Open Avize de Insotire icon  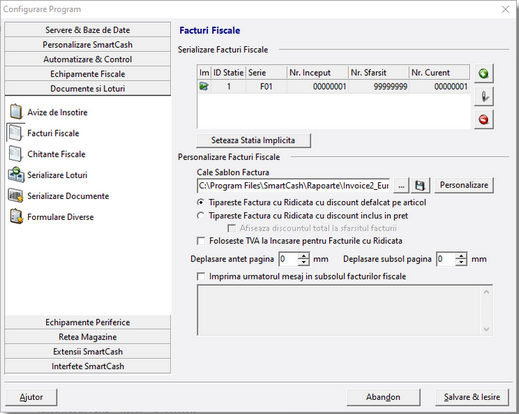(16, 112)
